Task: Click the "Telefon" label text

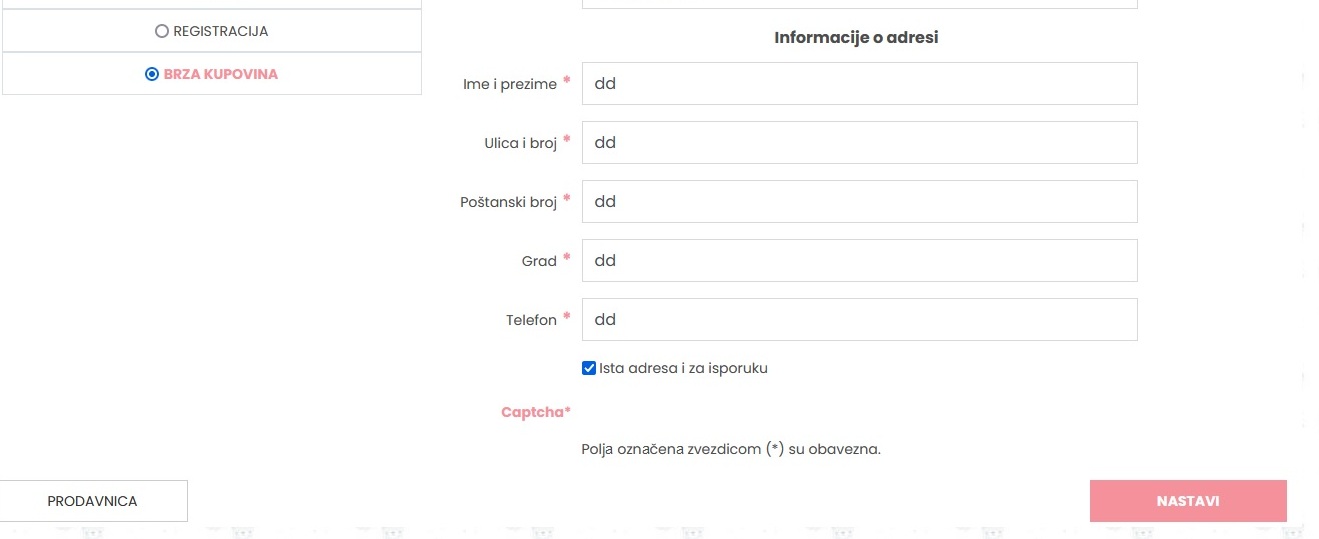Action: (531, 320)
